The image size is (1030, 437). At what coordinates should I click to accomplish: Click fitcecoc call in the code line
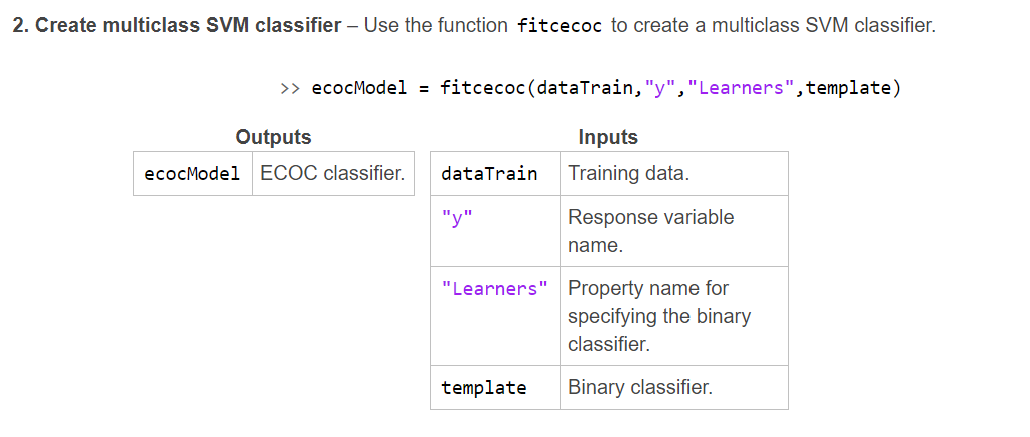[483, 88]
